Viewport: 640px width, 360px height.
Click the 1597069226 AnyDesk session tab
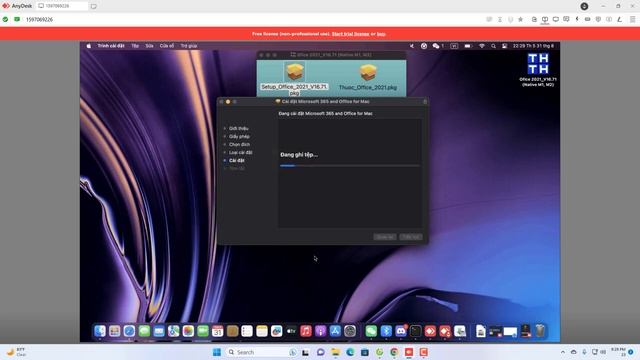62,6
